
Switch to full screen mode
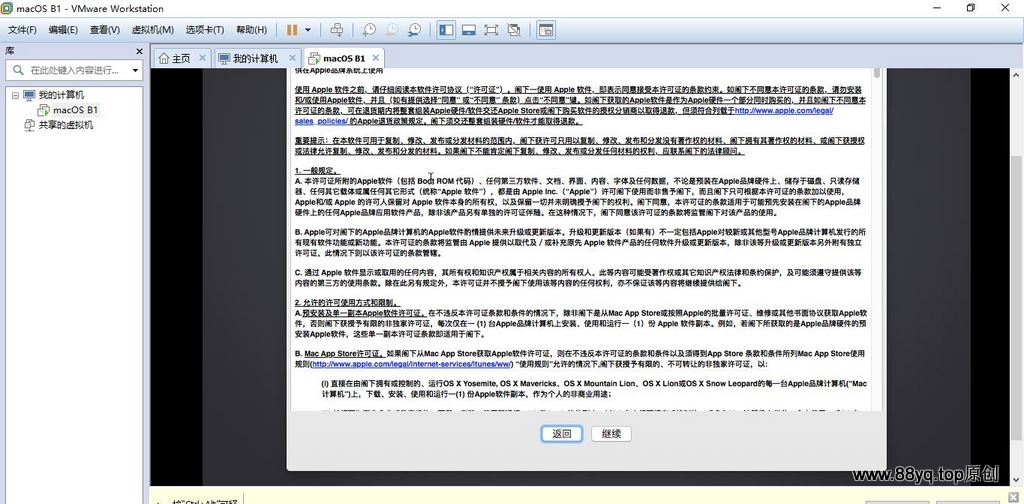click(491, 30)
